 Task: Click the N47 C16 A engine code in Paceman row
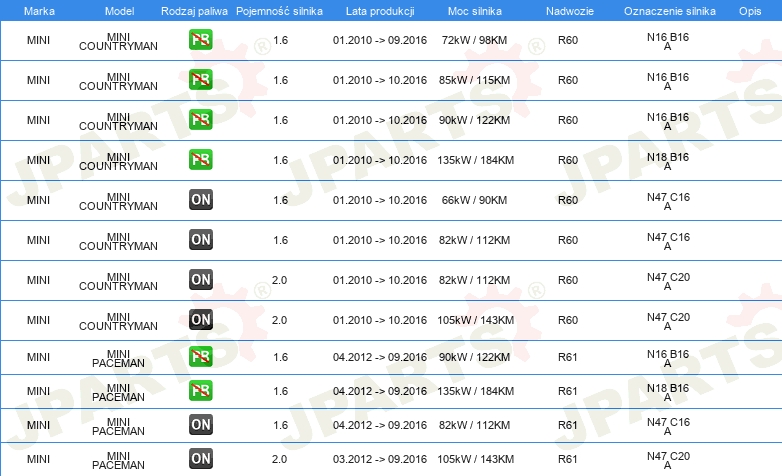point(668,426)
